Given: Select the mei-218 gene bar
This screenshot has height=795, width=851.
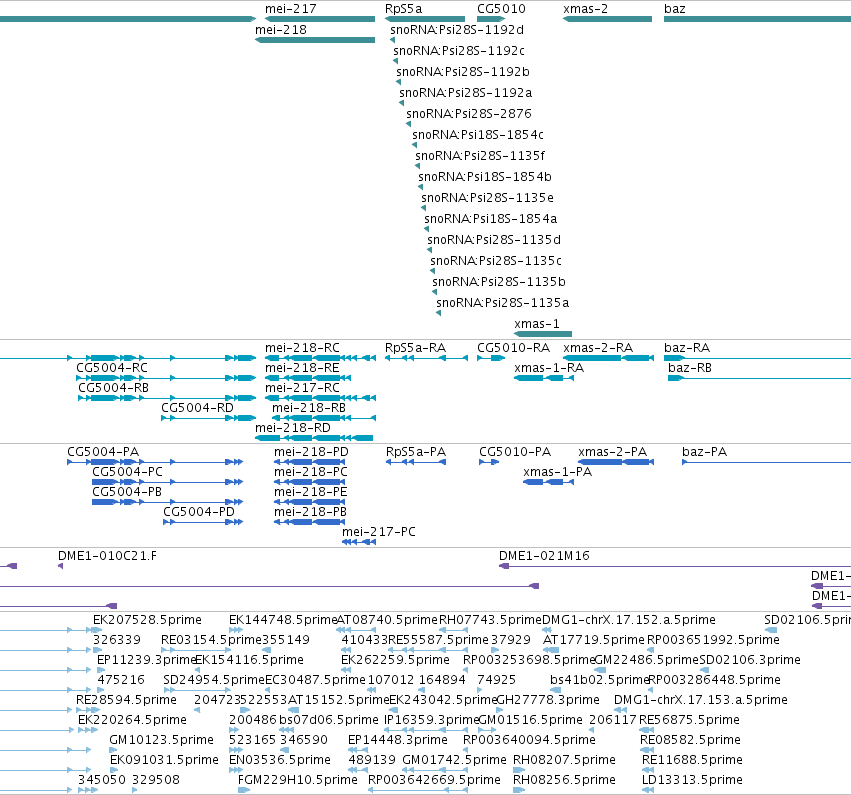Looking at the screenshot, I should coord(315,40).
